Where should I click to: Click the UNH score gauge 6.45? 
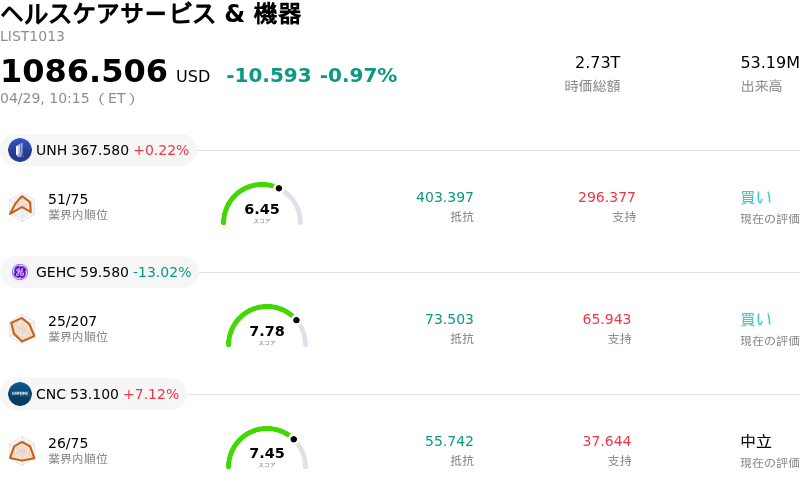tap(262, 206)
